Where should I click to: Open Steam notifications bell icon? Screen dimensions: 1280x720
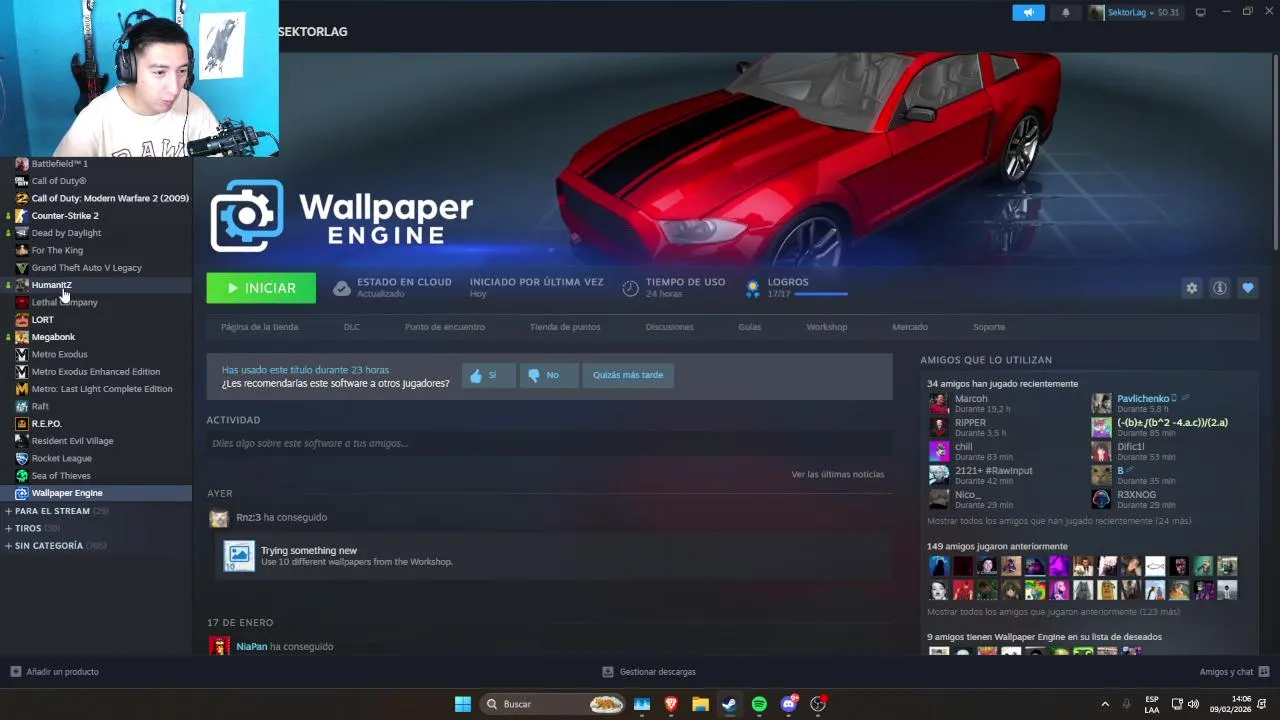[1065, 12]
